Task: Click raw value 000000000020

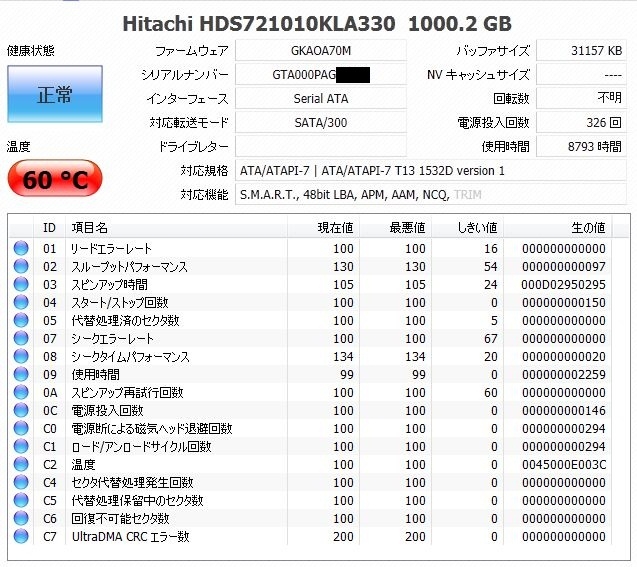Action: coord(564,357)
